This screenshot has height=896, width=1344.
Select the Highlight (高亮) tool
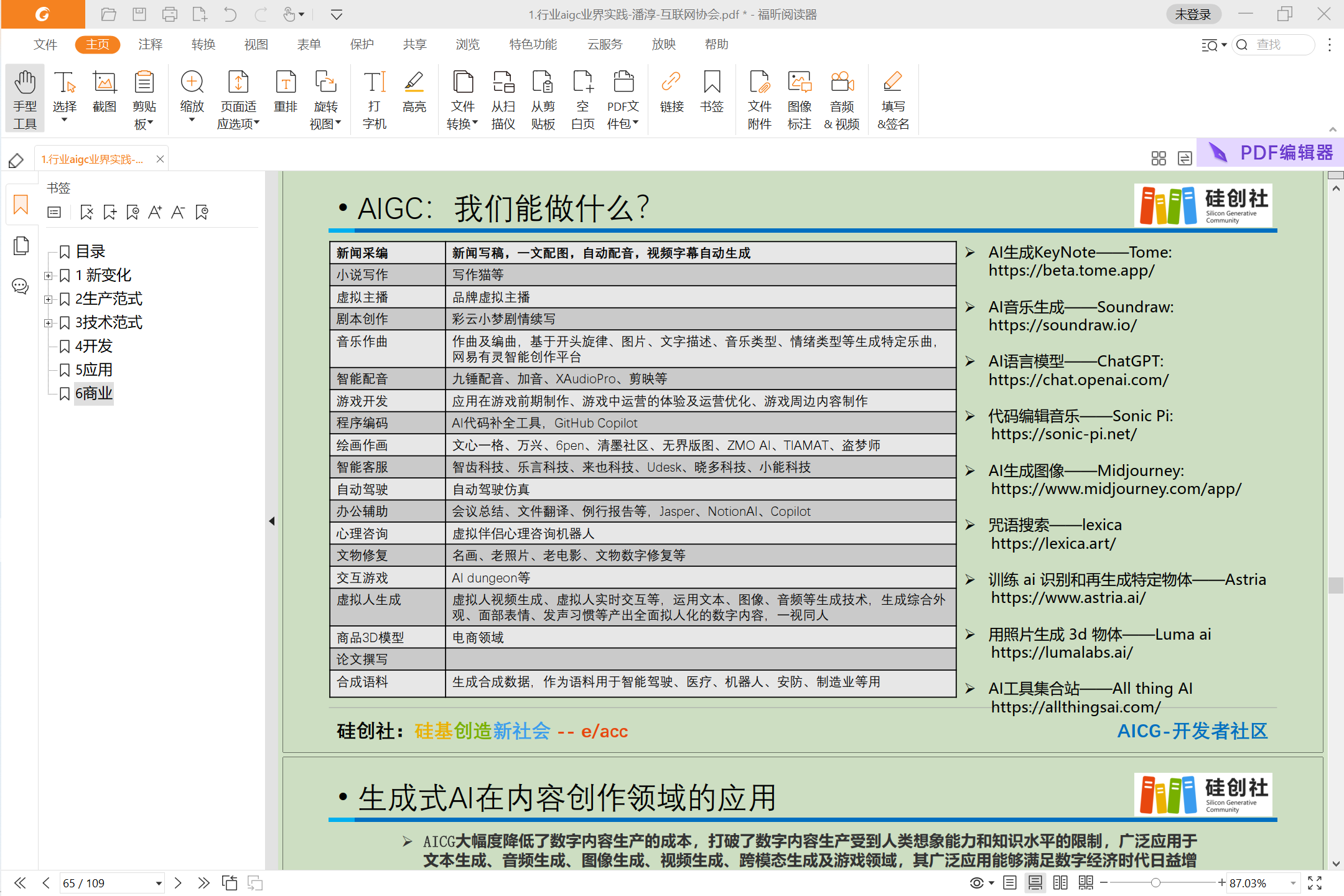tap(414, 92)
